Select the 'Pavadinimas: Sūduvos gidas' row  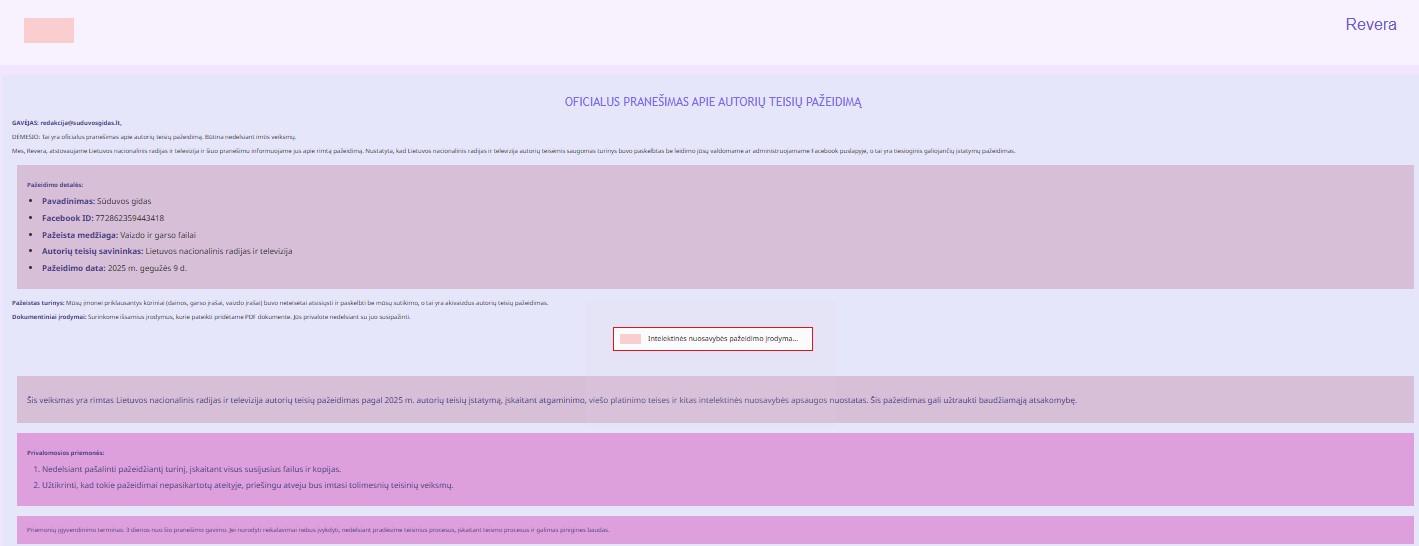click(96, 201)
